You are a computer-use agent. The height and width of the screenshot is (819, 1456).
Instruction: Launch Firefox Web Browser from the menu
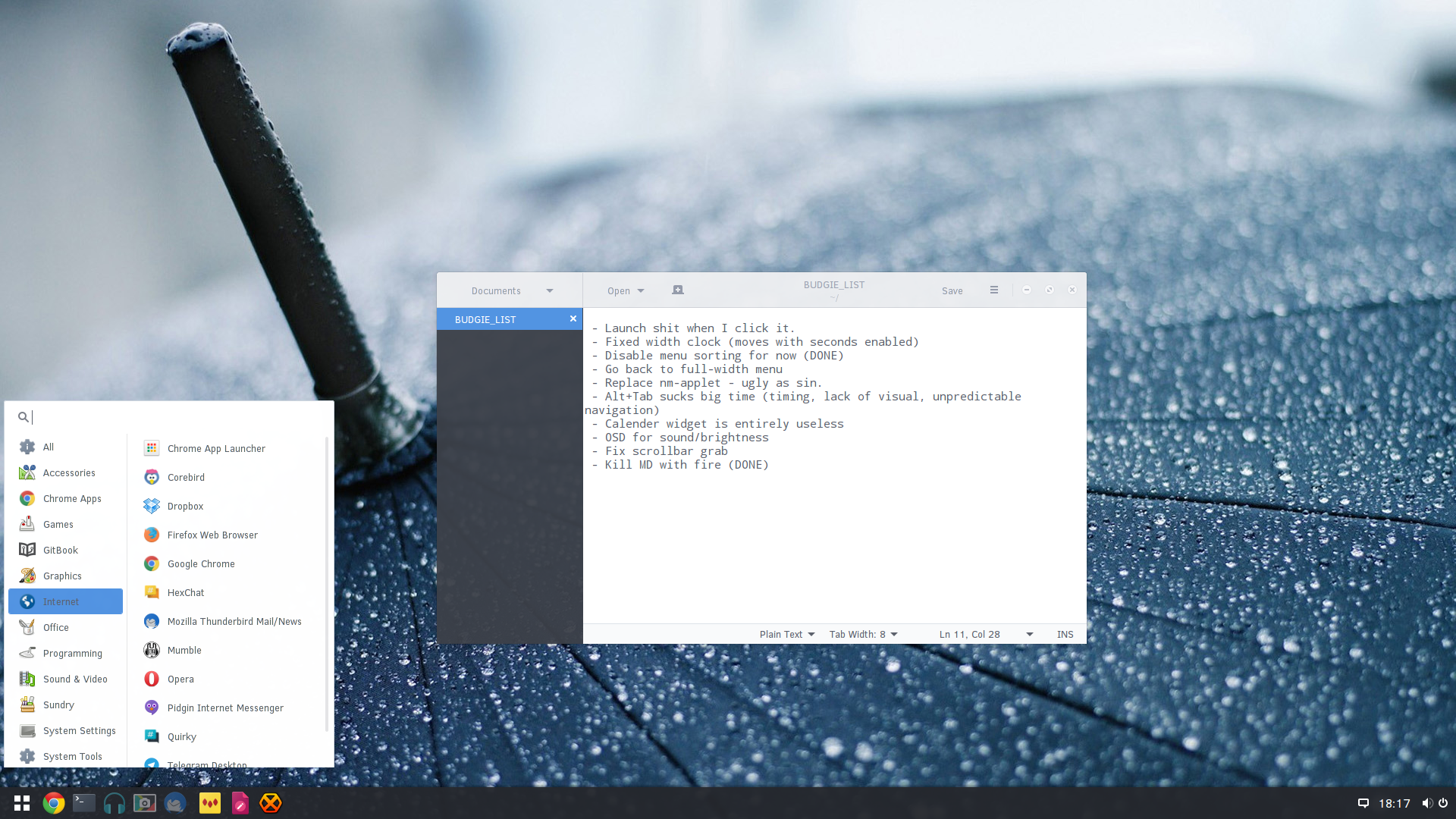[227, 535]
